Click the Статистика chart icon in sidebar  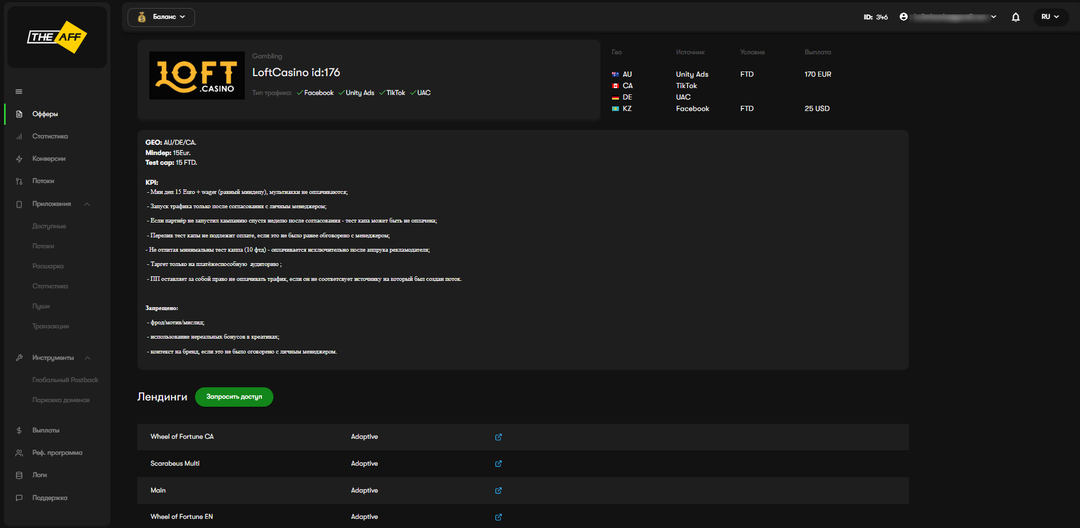tap(20, 136)
